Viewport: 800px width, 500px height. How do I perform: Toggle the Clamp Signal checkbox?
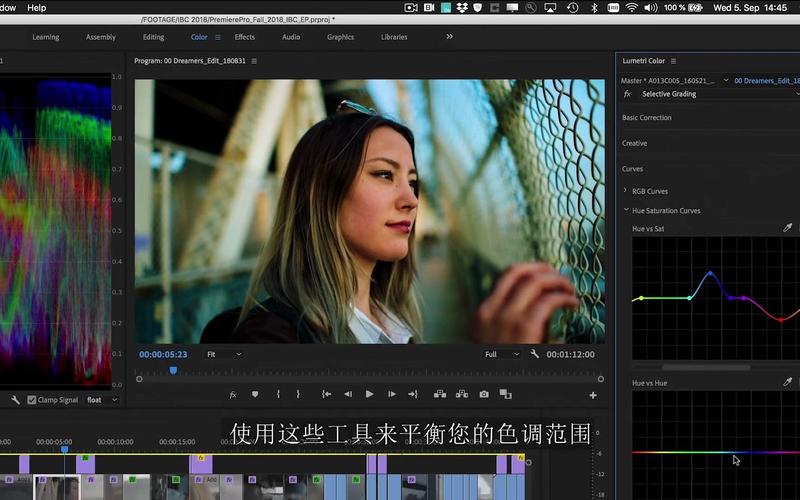tap(32, 400)
